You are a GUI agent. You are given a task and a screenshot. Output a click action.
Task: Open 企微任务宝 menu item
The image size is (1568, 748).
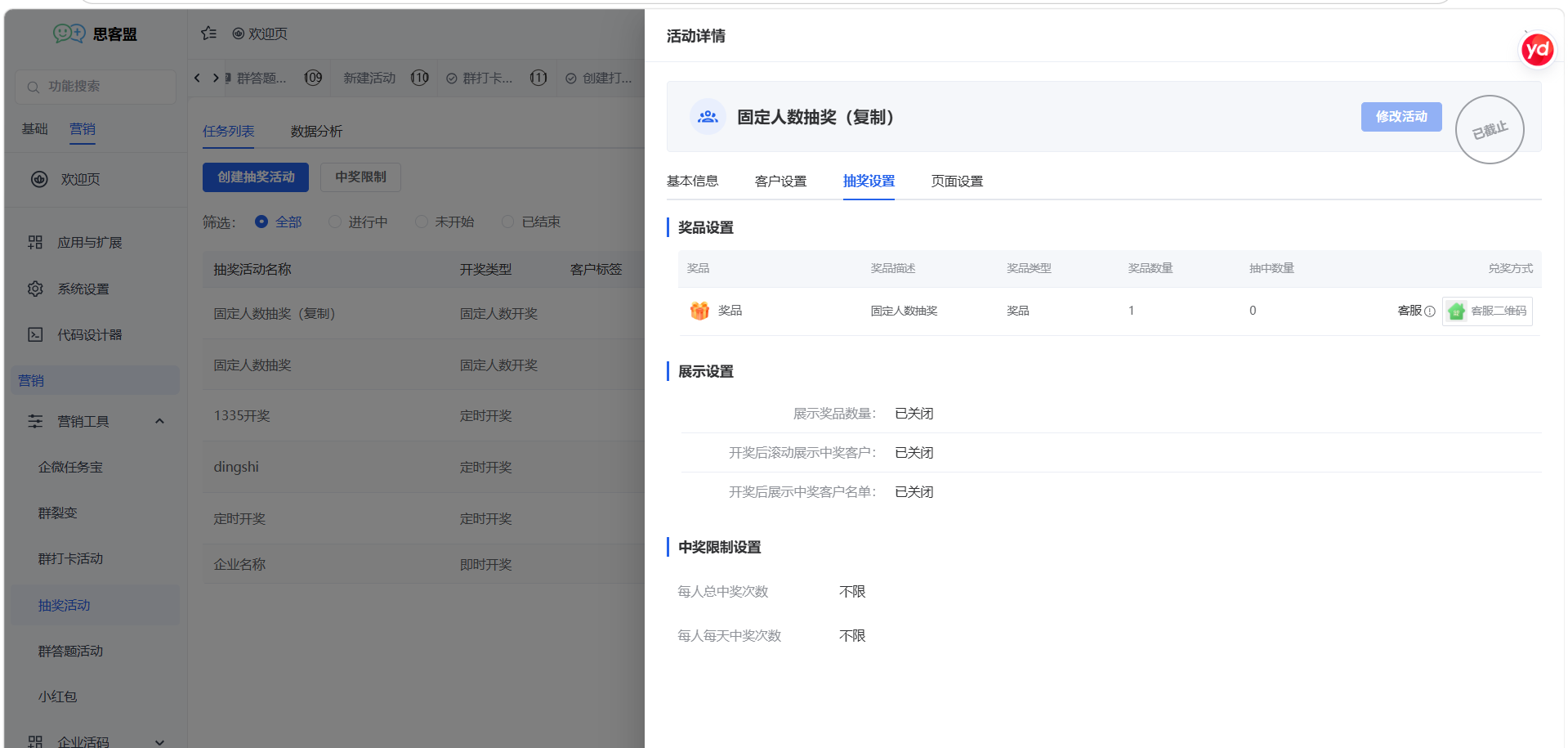[x=70, y=467]
